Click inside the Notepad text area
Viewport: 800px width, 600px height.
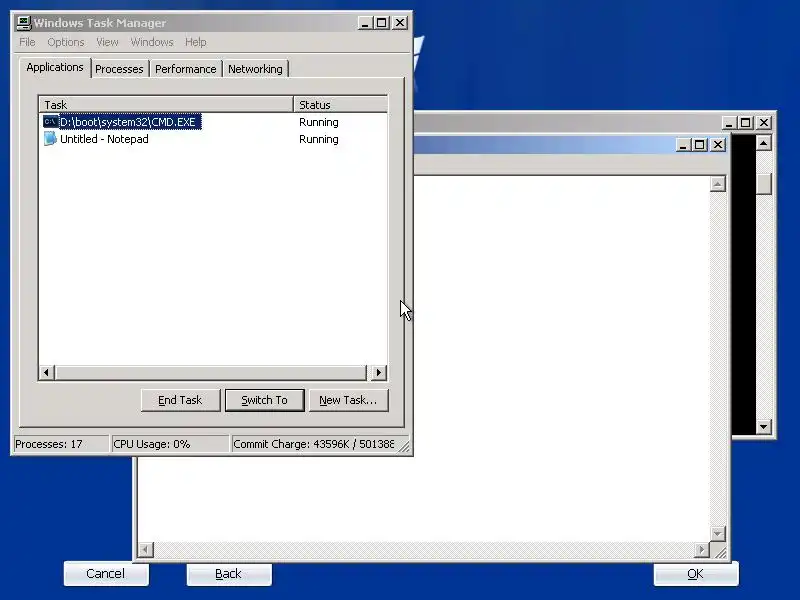point(561,357)
